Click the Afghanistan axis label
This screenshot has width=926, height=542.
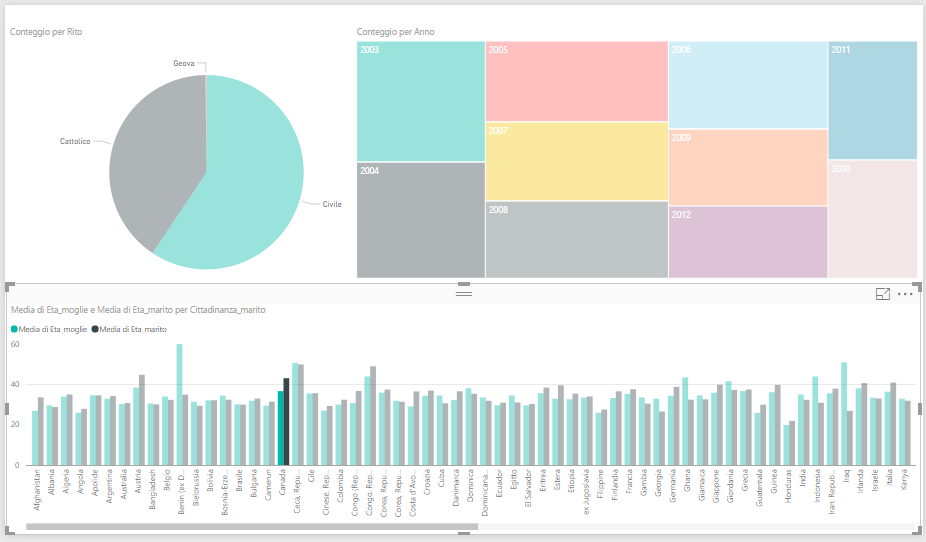37,491
